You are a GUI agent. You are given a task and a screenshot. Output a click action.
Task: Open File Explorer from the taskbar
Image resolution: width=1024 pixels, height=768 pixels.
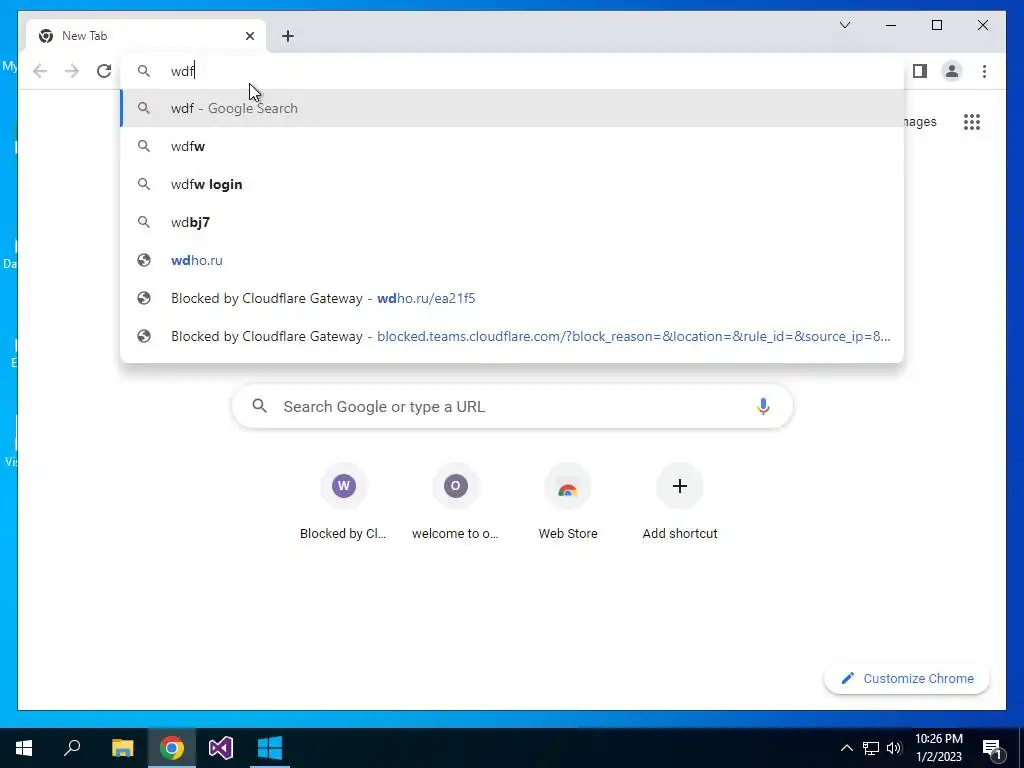point(122,748)
